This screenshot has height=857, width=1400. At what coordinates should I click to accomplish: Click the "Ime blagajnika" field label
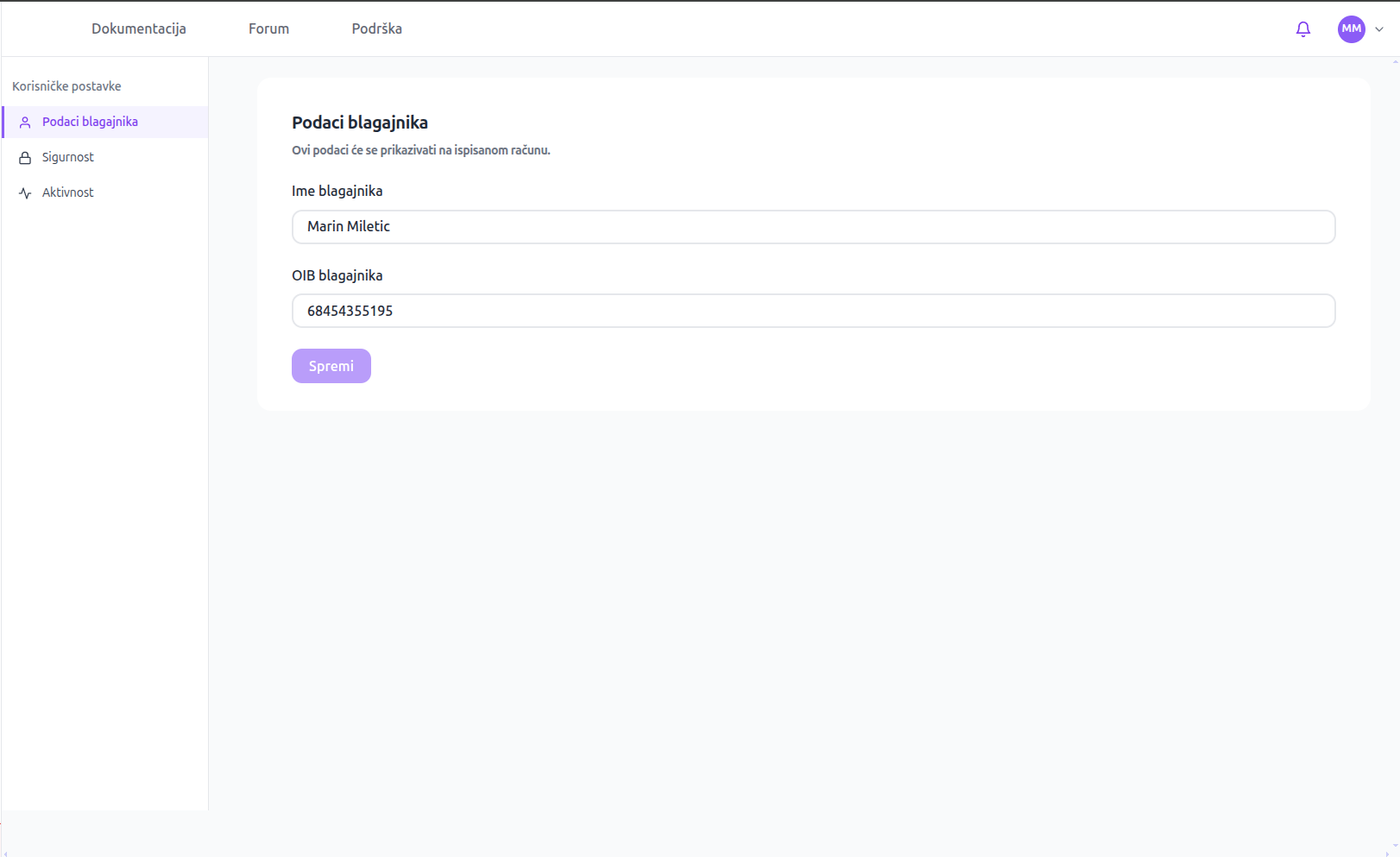[337, 191]
